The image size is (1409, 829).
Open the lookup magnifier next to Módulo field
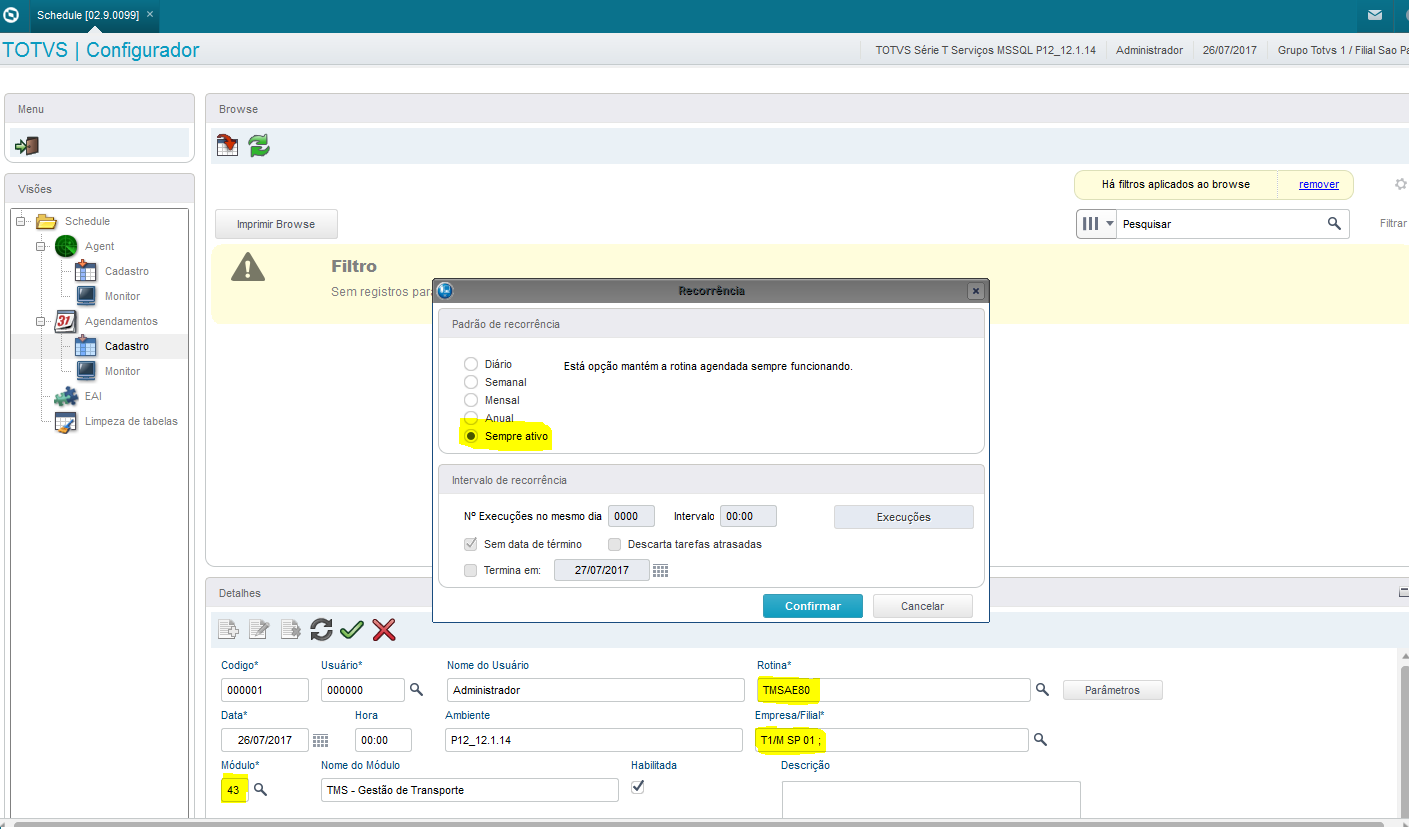[260, 790]
